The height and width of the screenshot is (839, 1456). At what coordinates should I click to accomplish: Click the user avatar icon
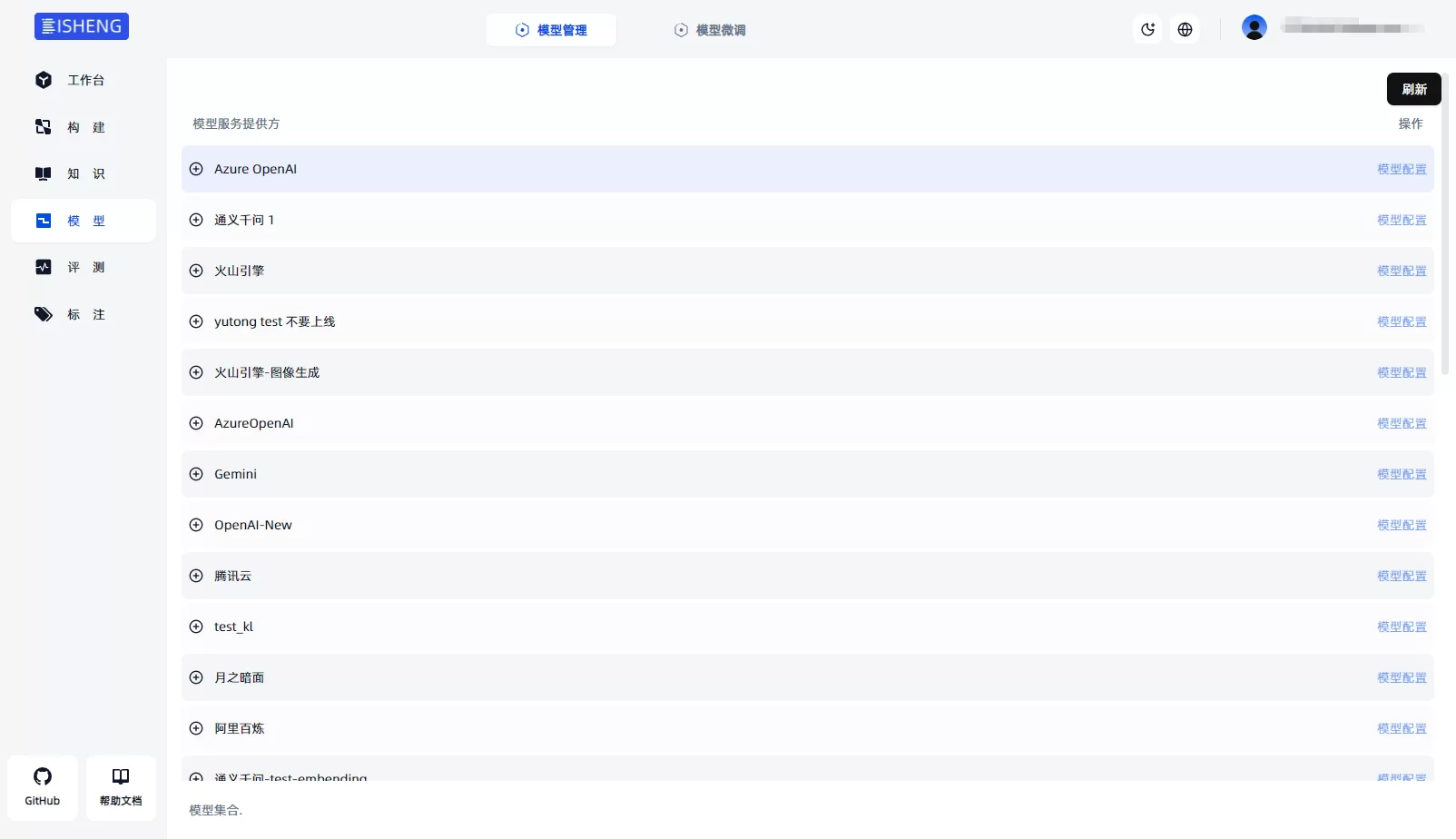click(1254, 27)
